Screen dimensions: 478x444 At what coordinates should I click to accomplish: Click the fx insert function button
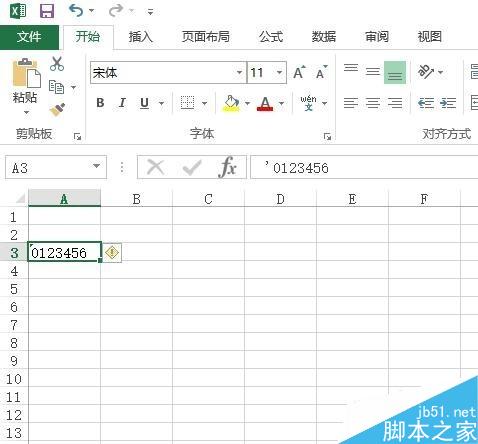pos(228,167)
